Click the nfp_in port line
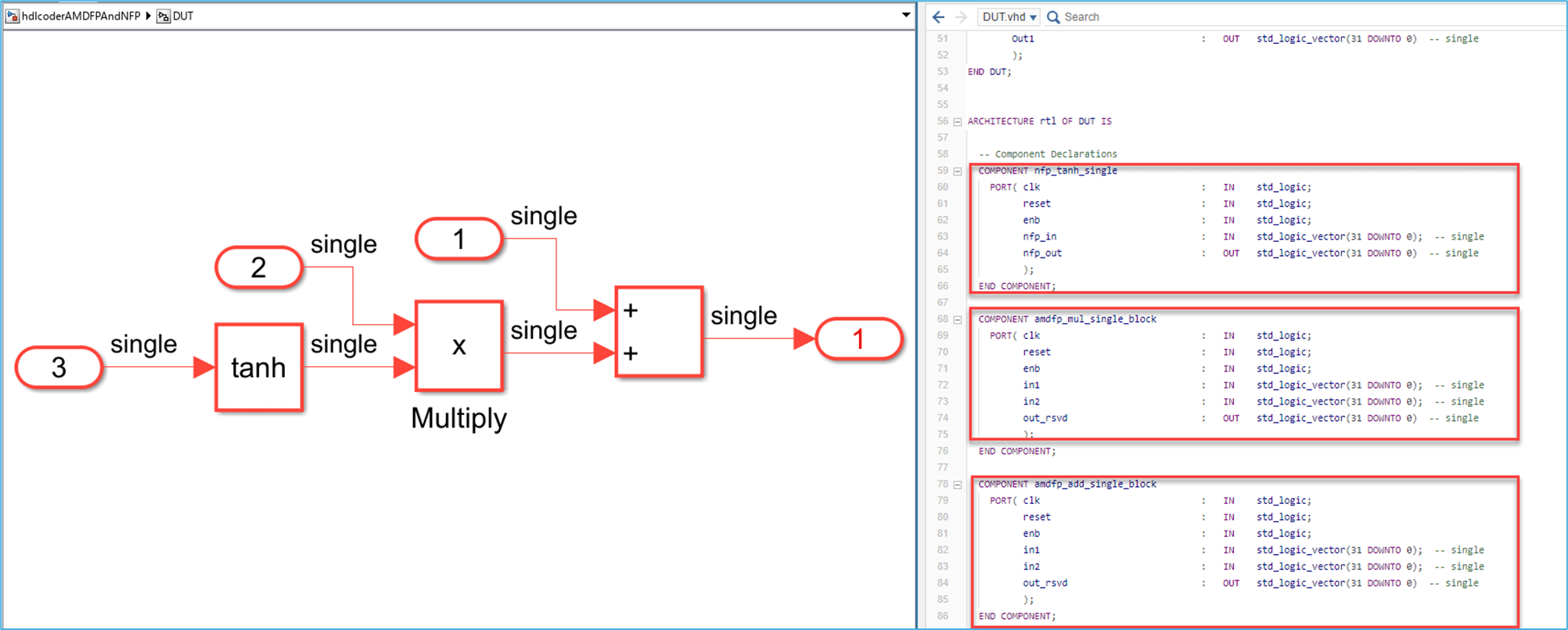This screenshot has height=630, width=1568. click(1253, 236)
